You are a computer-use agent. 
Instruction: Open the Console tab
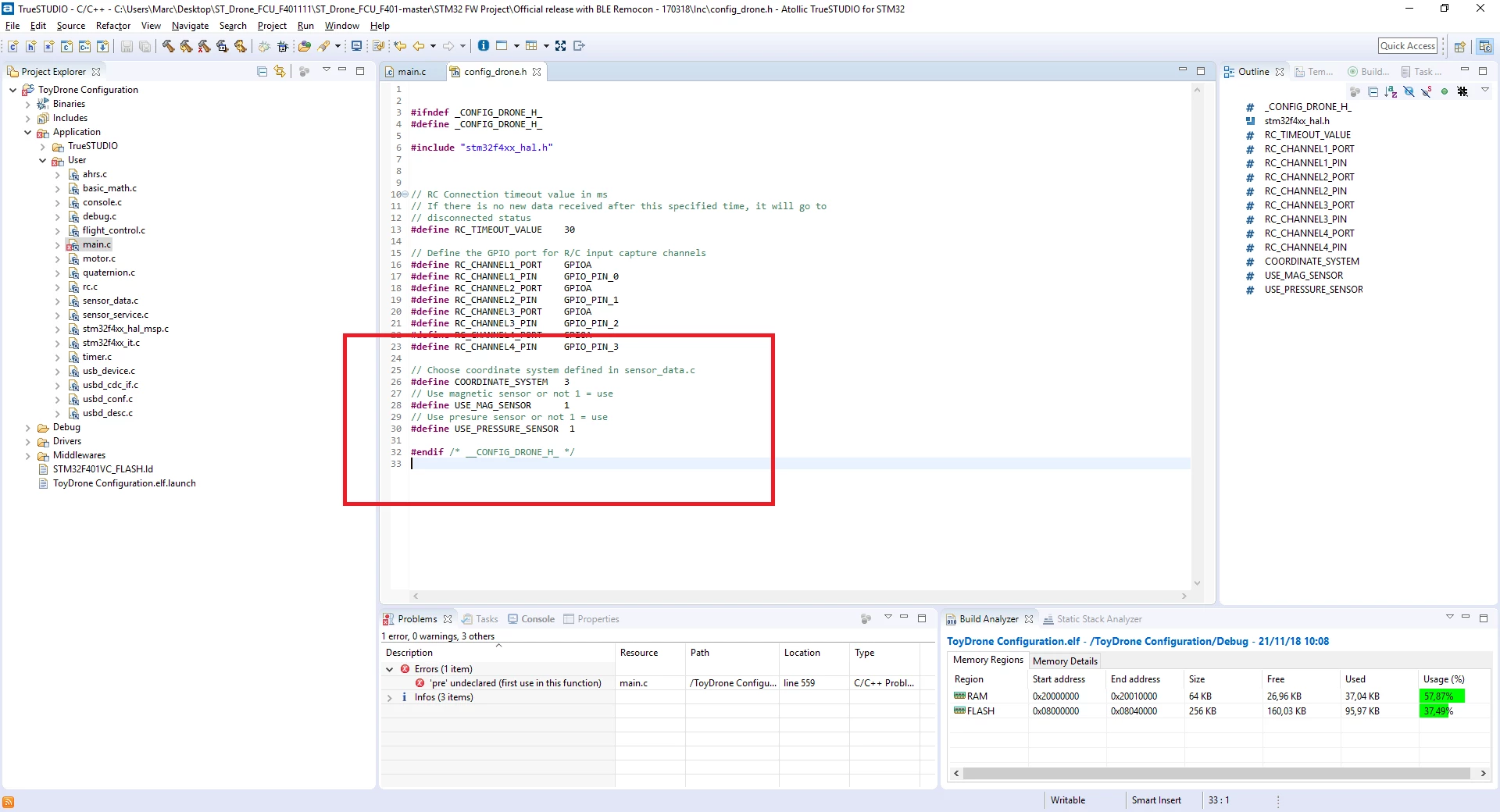tap(531, 619)
